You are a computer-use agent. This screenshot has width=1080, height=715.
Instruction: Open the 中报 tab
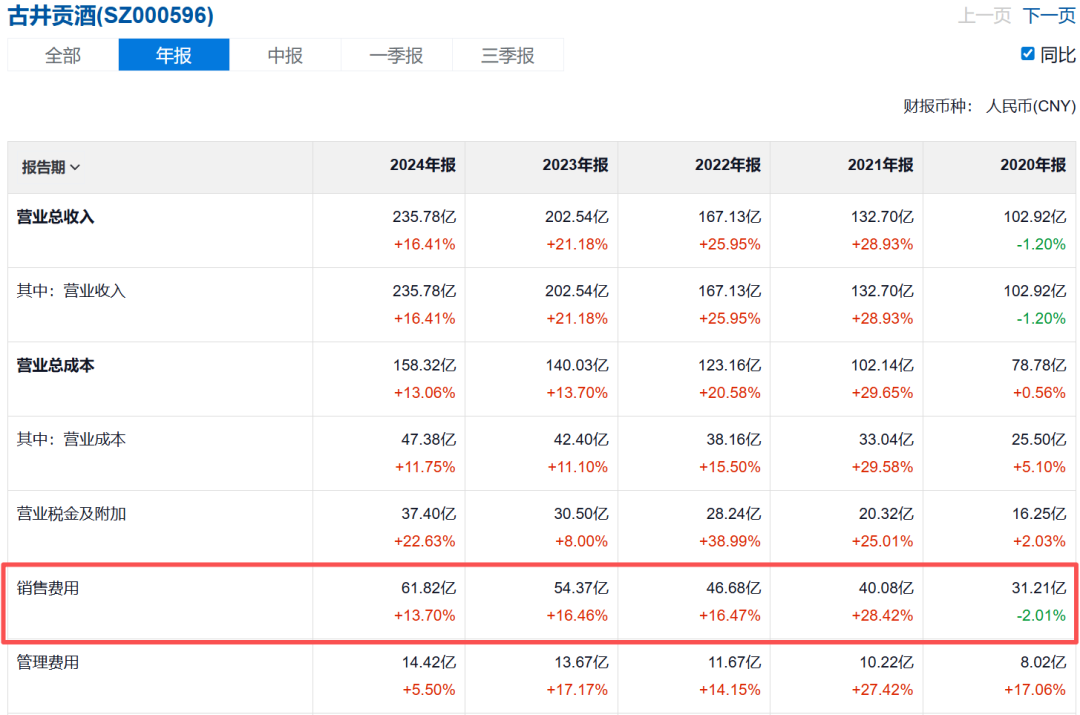(285, 56)
